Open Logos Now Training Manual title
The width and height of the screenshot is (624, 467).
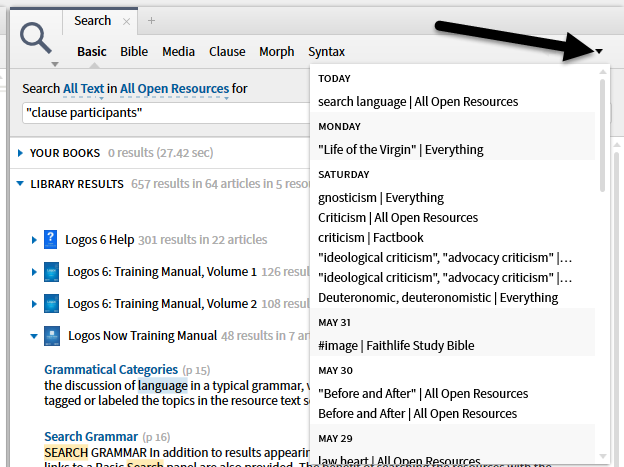click(x=142, y=336)
